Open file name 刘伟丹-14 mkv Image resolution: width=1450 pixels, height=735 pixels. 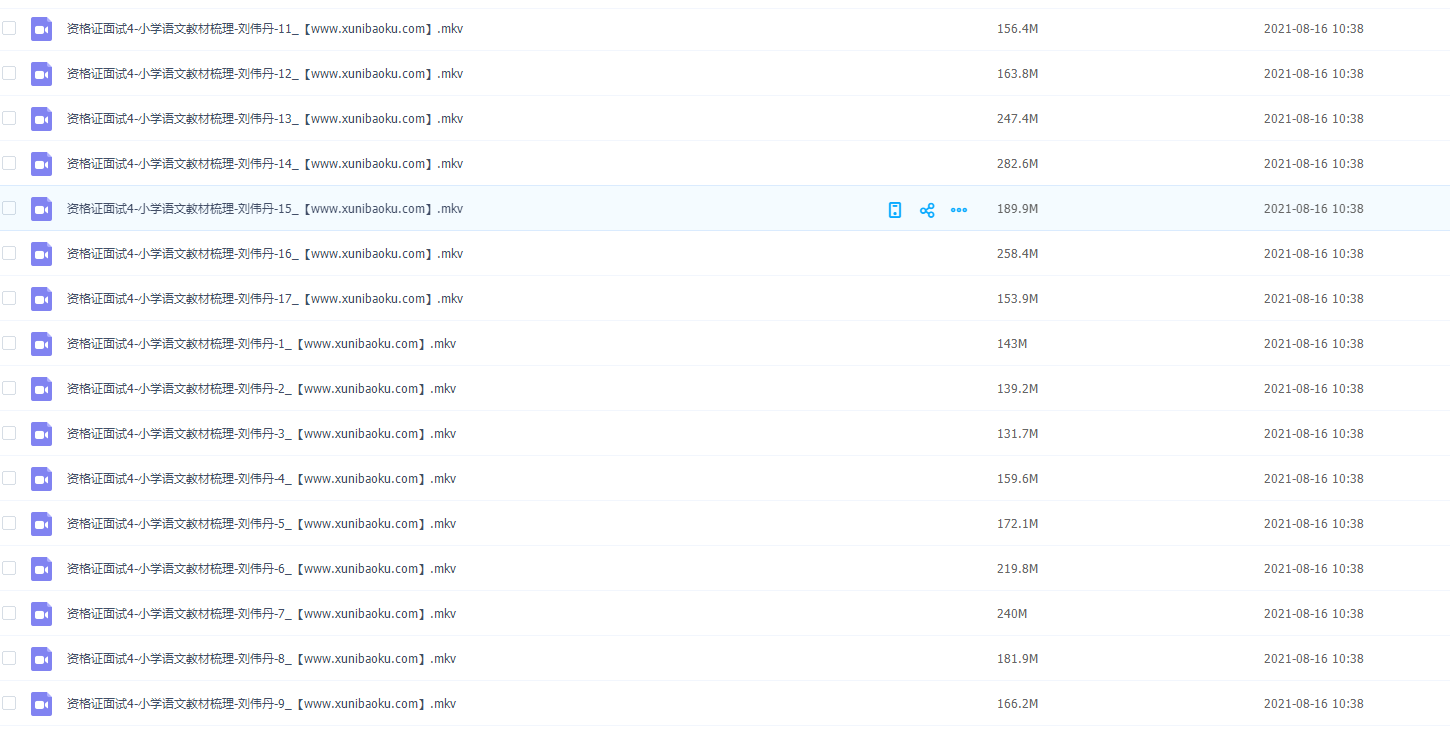264,164
